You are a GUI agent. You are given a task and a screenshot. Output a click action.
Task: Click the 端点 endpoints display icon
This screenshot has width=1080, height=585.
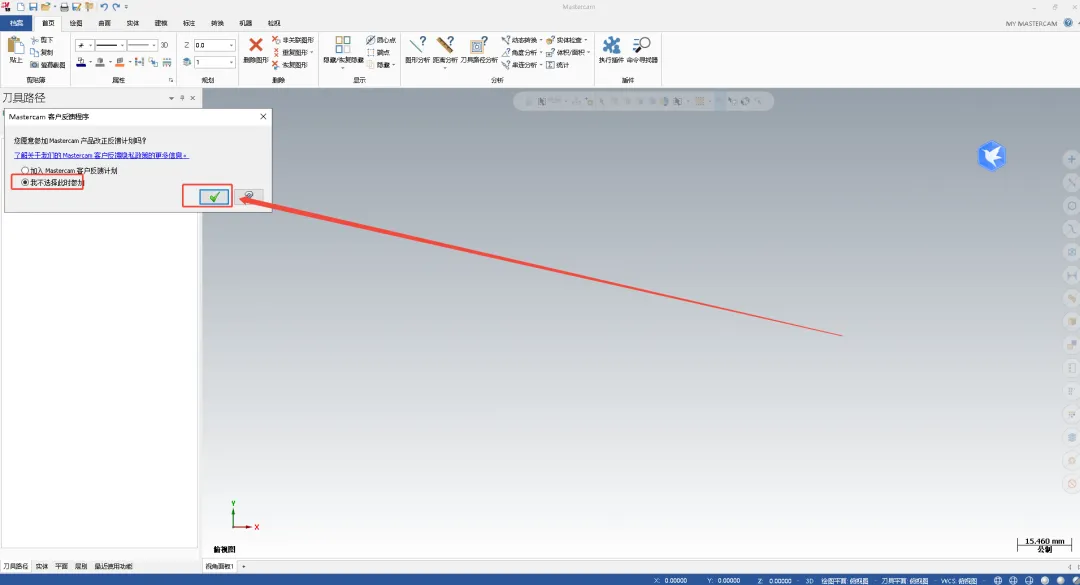click(x=371, y=52)
